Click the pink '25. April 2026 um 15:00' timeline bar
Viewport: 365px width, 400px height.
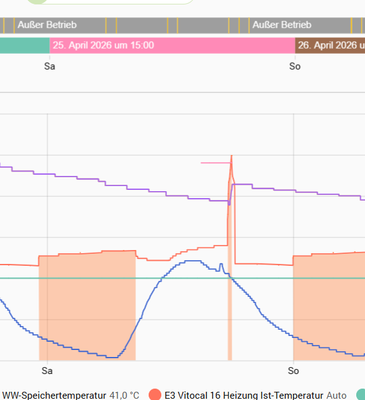click(x=172, y=46)
